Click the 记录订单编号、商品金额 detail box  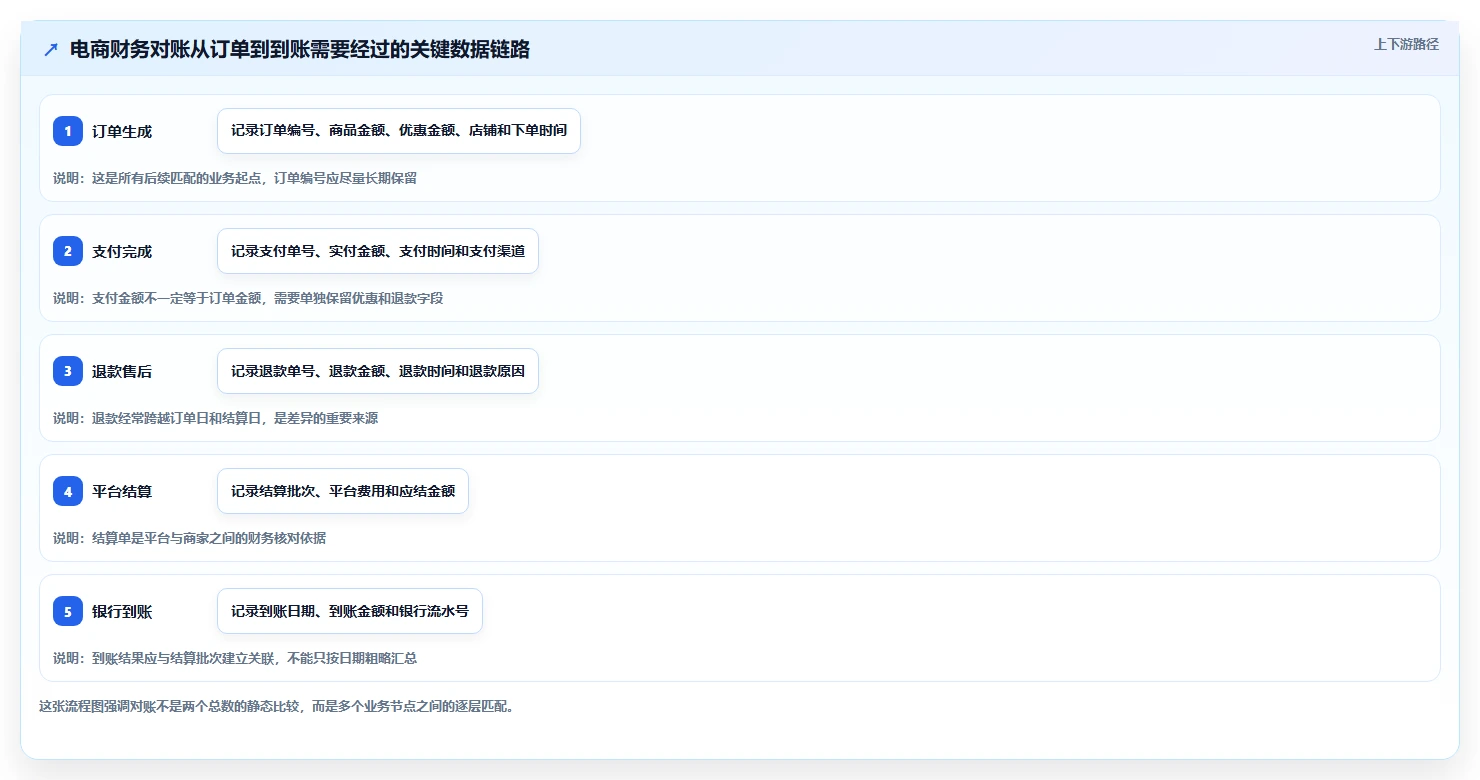399,131
